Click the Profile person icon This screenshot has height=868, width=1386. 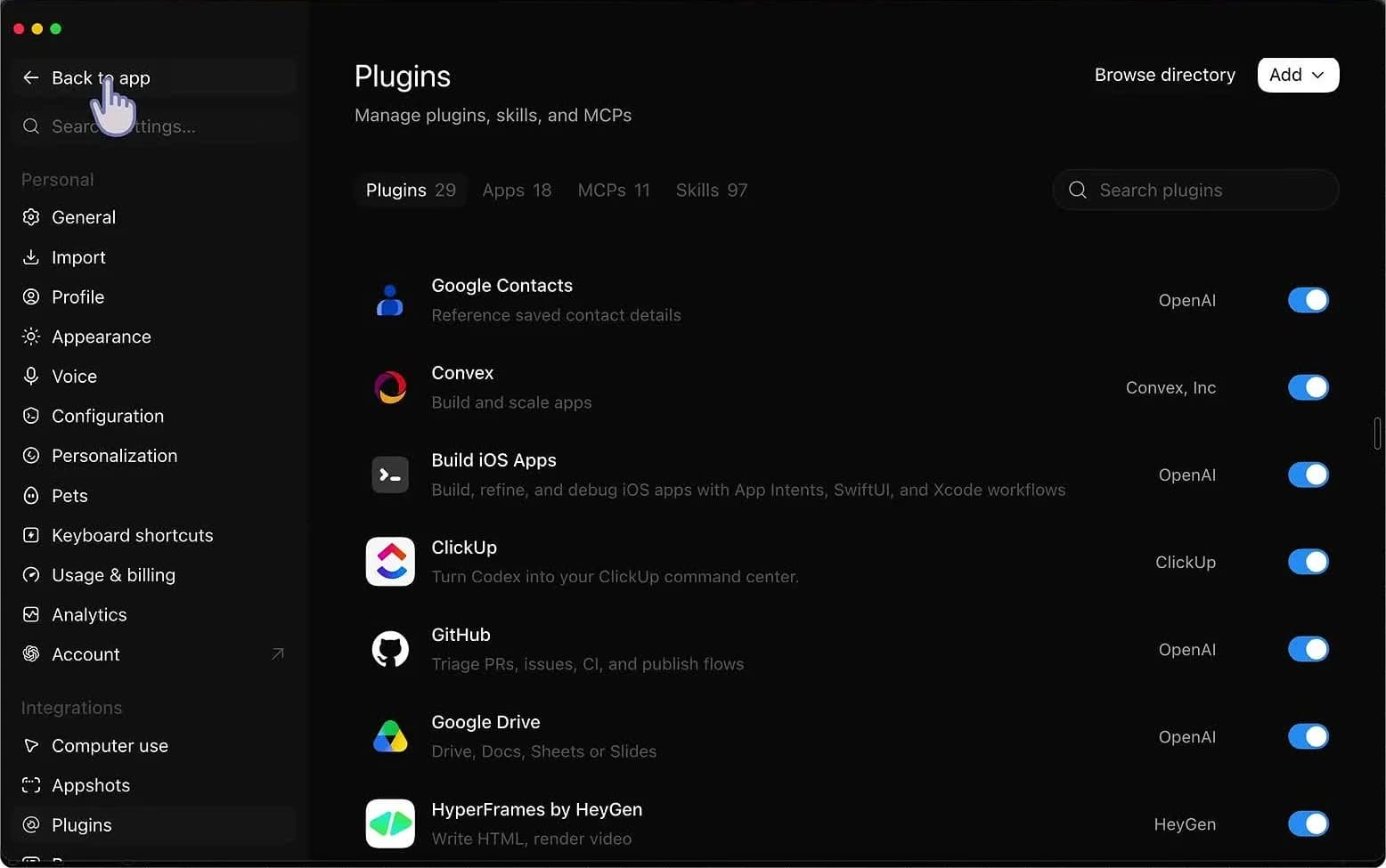coord(31,296)
